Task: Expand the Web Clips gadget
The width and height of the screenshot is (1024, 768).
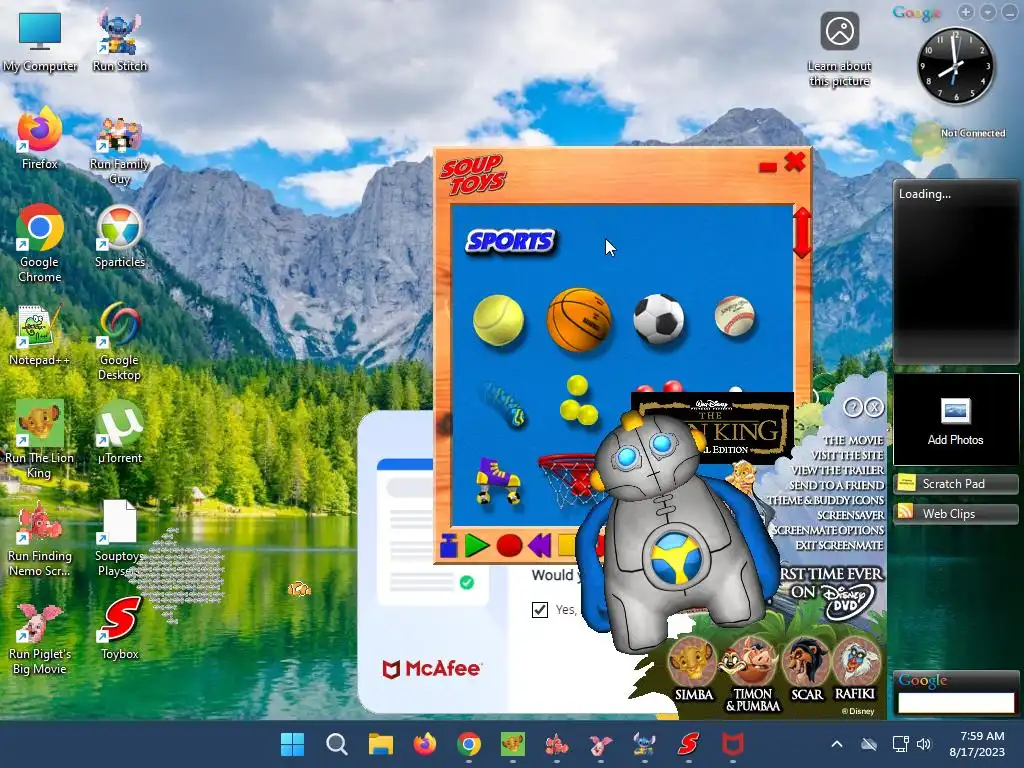Action: point(955,514)
